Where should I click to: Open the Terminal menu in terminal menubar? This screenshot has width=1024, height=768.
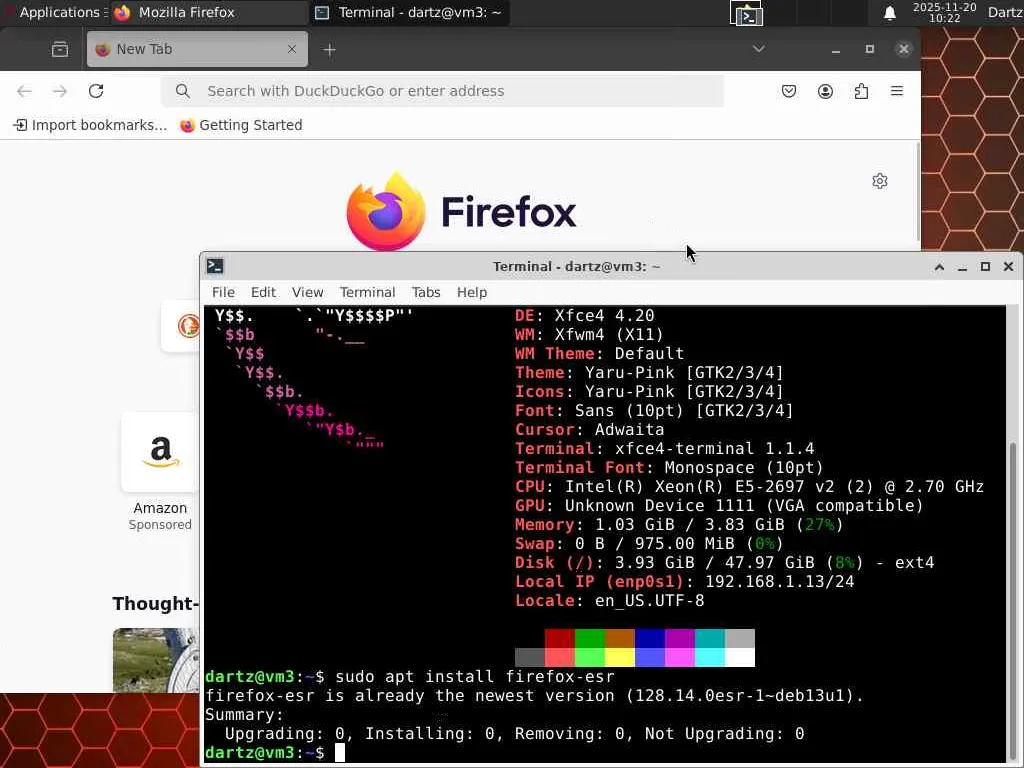(x=367, y=293)
